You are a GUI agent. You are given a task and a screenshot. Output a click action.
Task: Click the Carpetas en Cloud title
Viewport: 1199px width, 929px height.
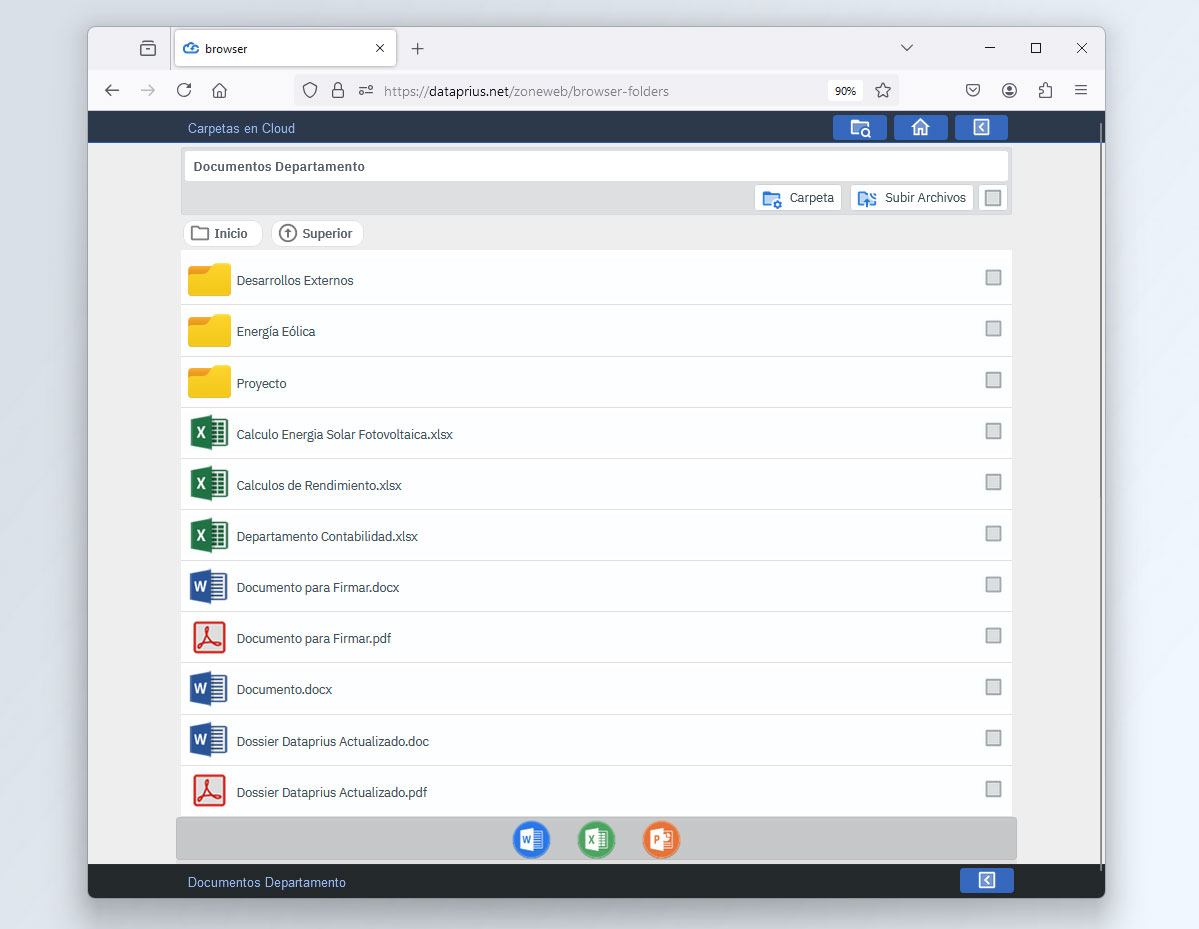click(x=242, y=128)
